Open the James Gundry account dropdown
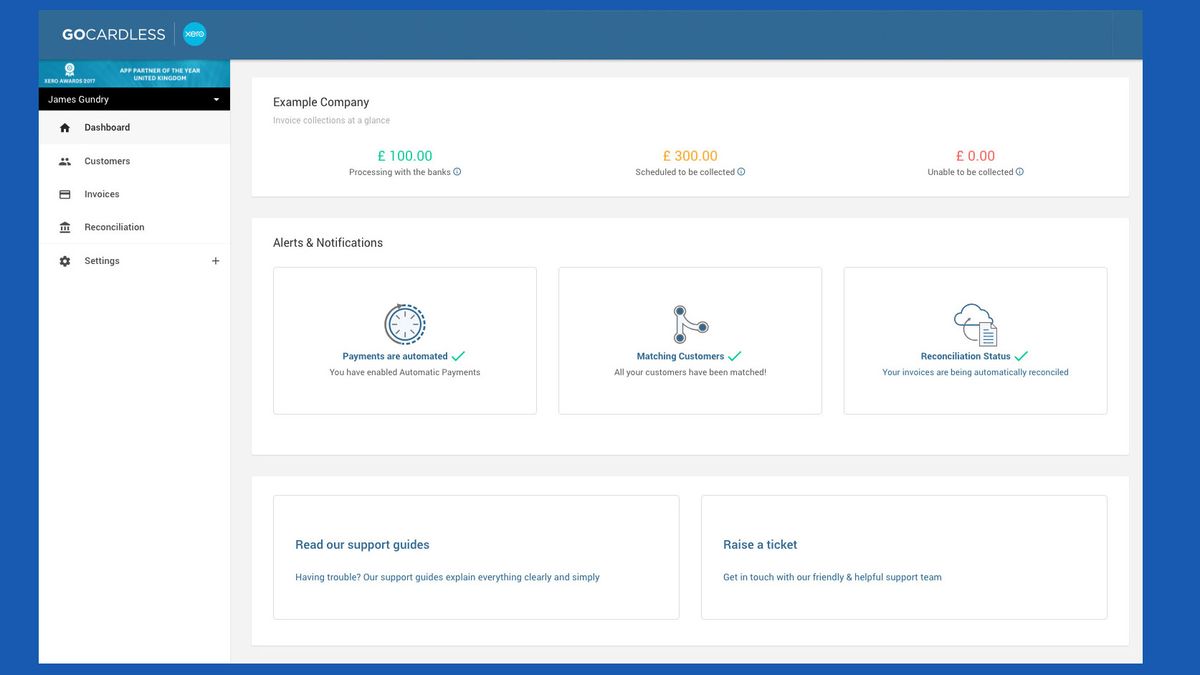1200x675 pixels. point(134,99)
